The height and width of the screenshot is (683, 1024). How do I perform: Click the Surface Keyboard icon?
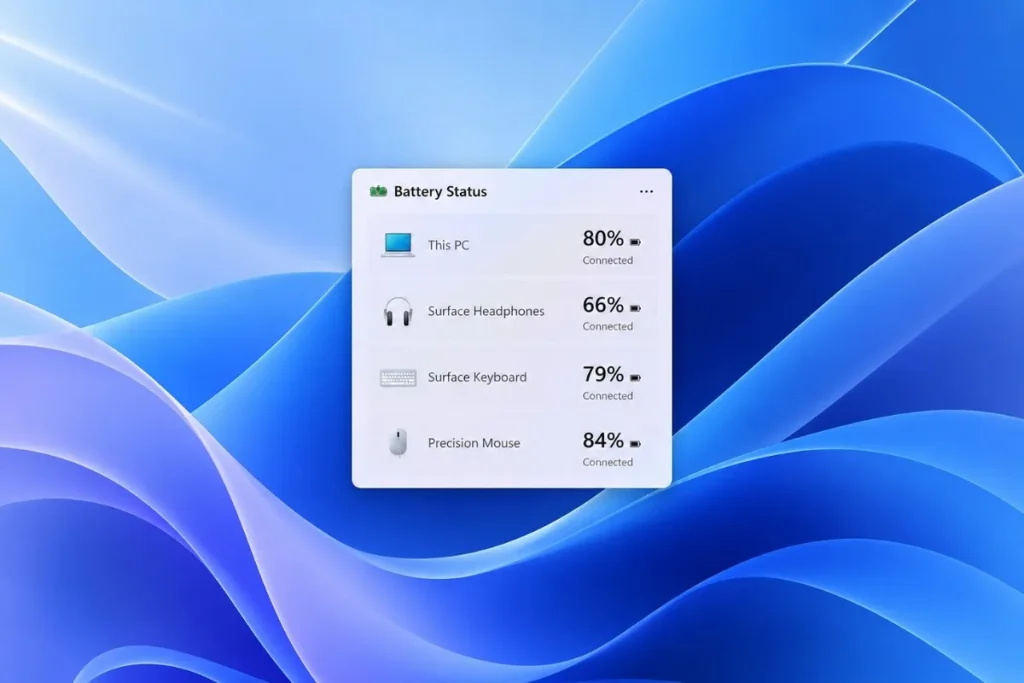pos(398,378)
